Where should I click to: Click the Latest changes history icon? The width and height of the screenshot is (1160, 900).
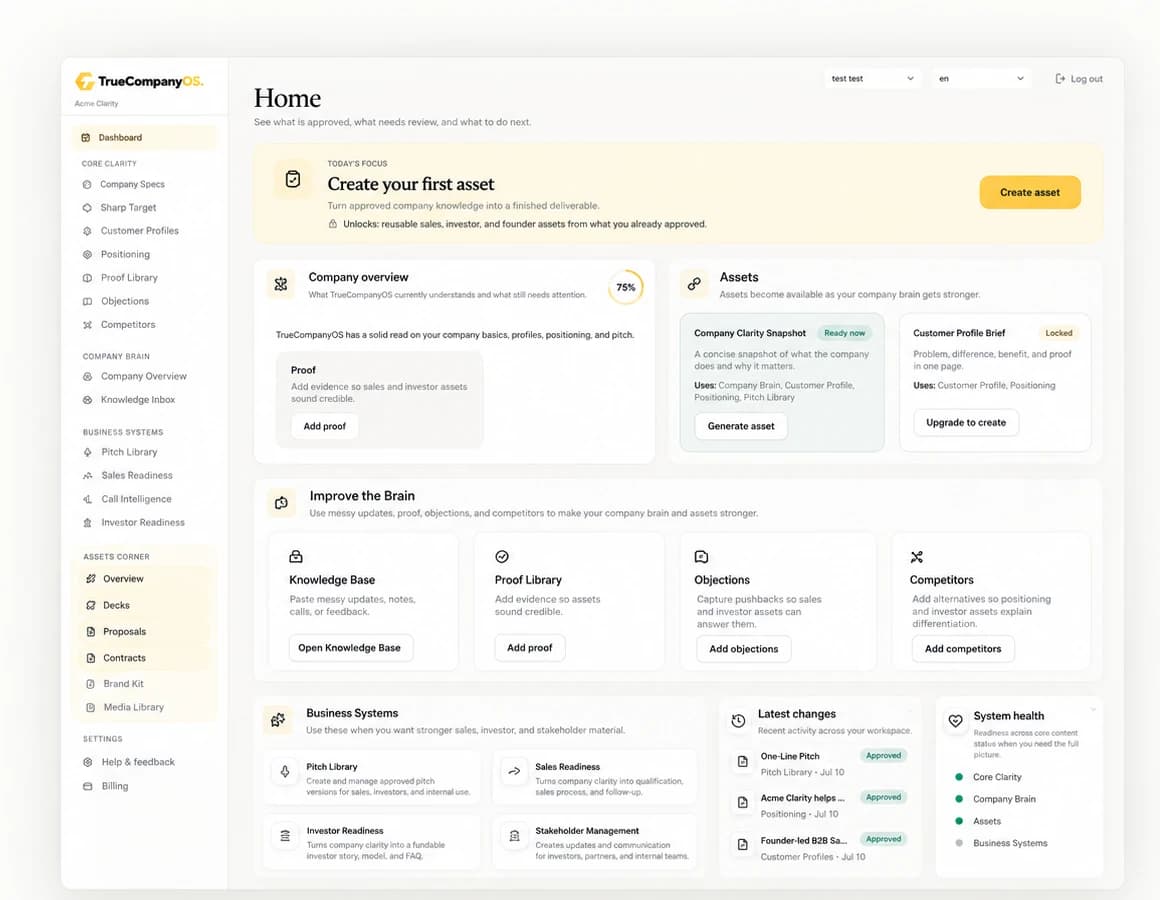[x=738, y=721]
